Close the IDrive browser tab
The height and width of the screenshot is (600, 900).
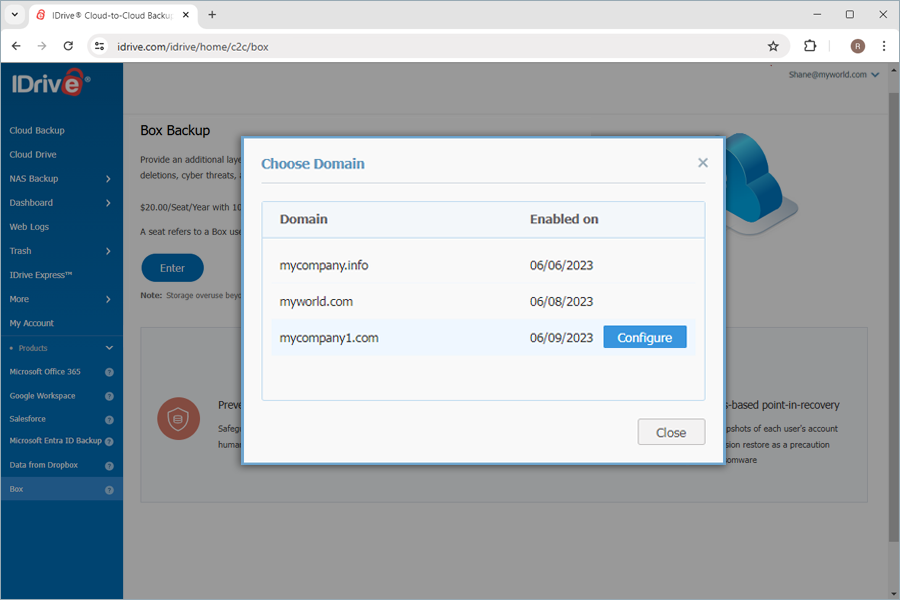(185, 15)
